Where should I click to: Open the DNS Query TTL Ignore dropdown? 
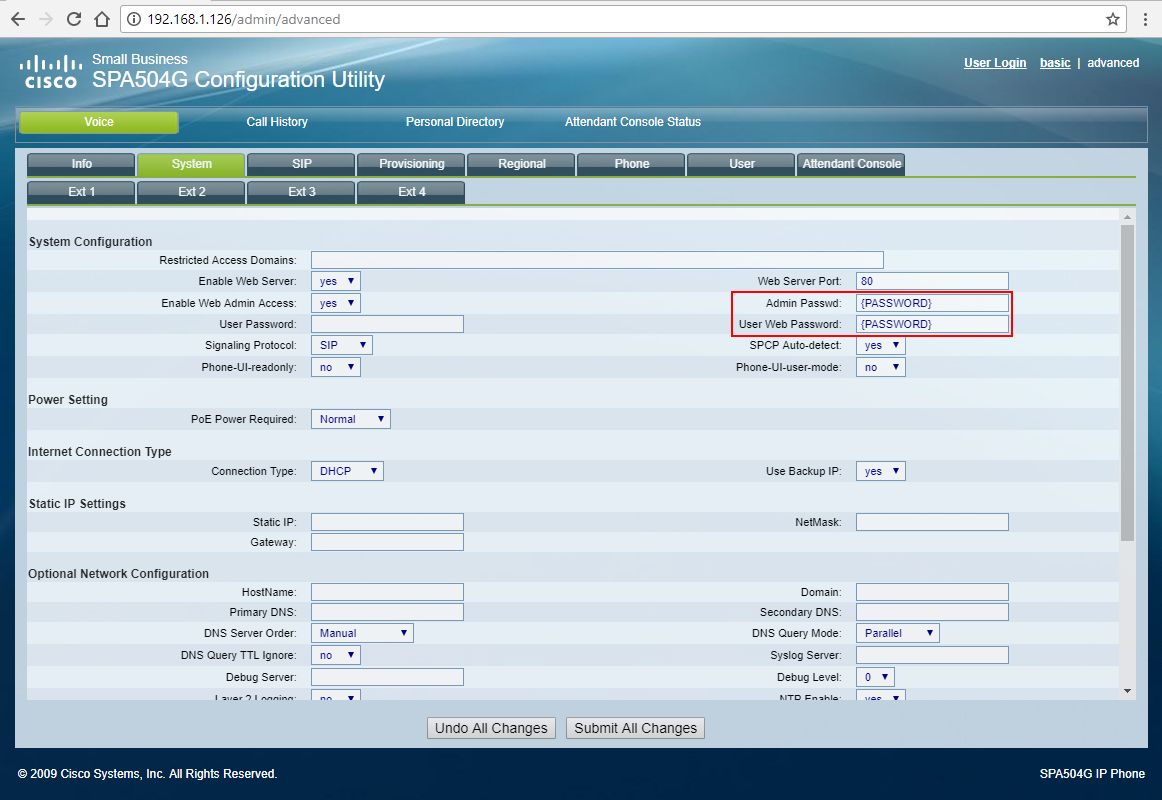coord(336,656)
